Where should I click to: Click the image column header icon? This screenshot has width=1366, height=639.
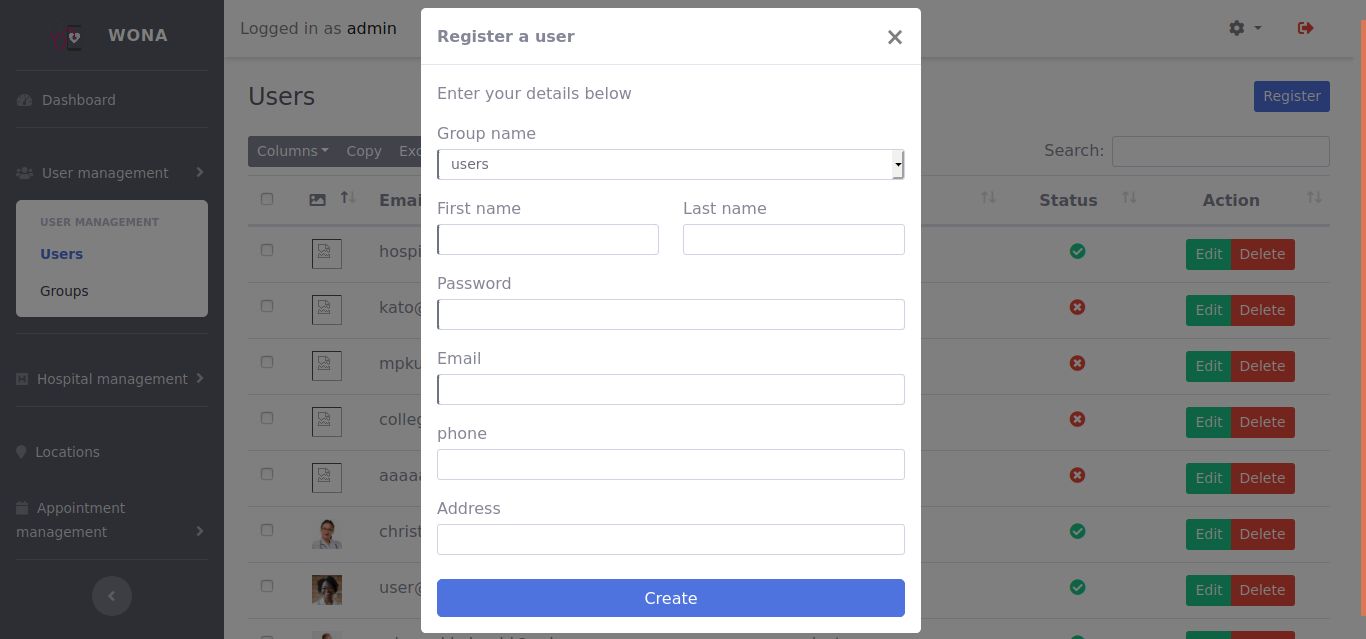pyautogui.click(x=318, y=200)
